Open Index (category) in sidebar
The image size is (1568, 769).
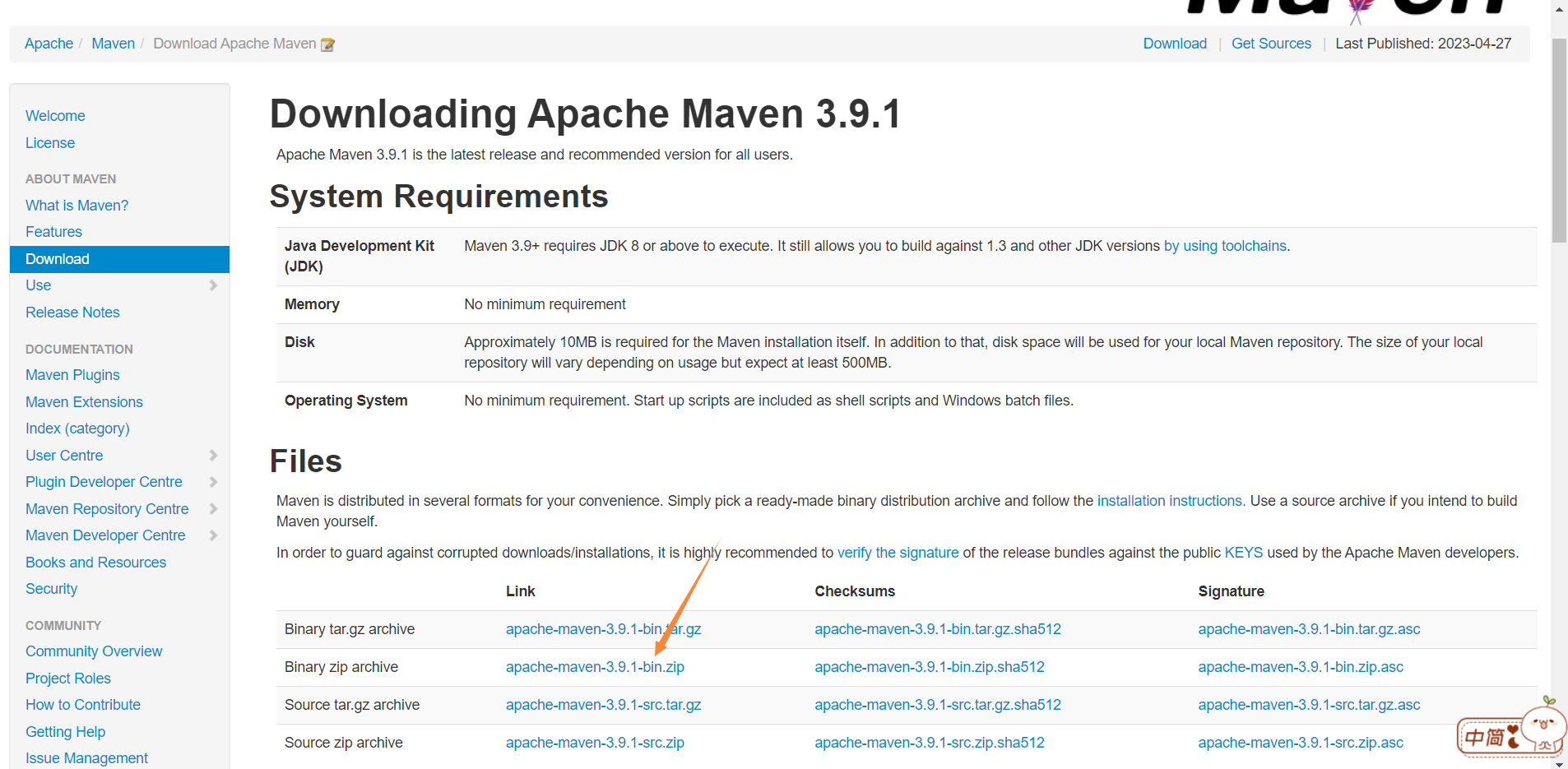(x=77, y=429)
